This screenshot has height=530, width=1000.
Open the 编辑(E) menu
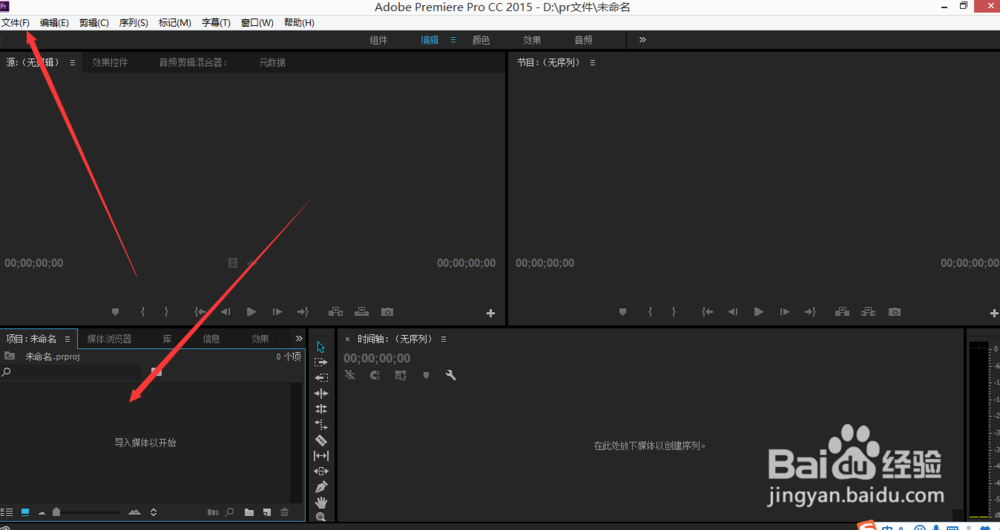coord(54,22)
